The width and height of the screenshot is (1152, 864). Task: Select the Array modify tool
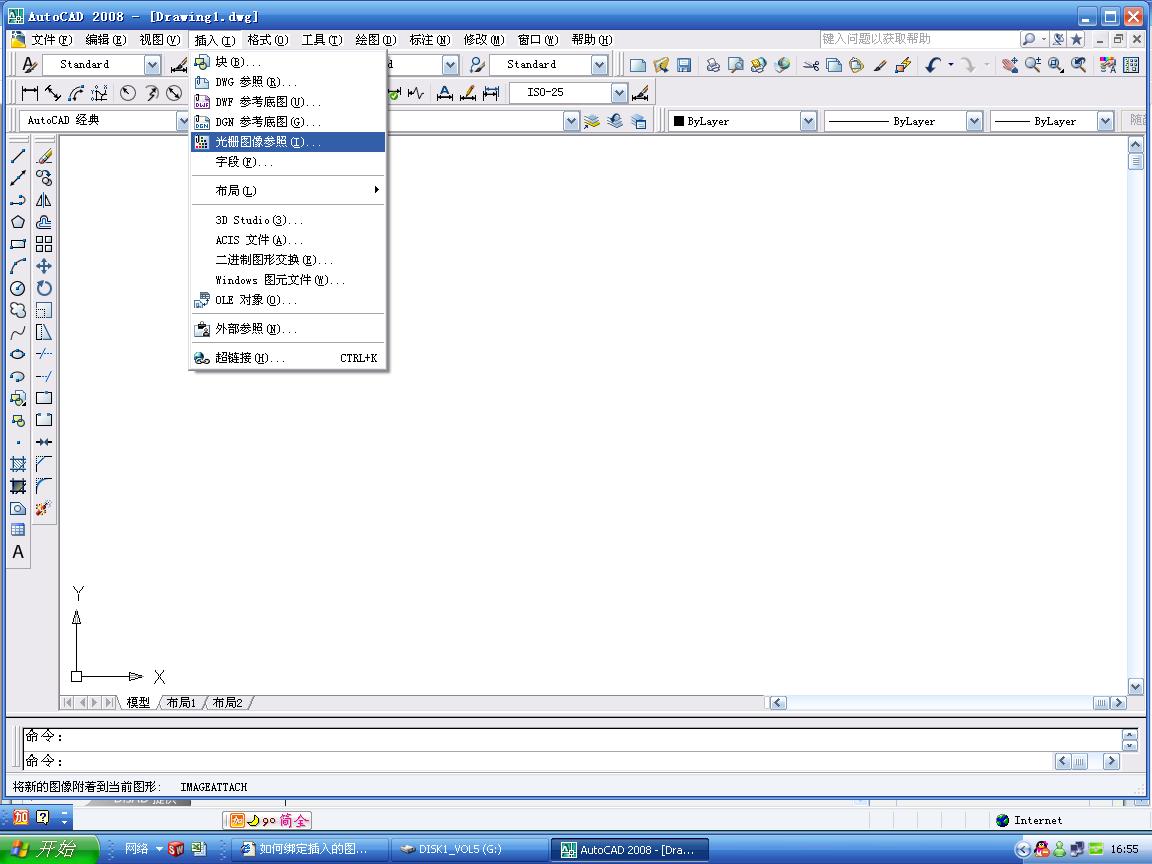click(44, 244)
